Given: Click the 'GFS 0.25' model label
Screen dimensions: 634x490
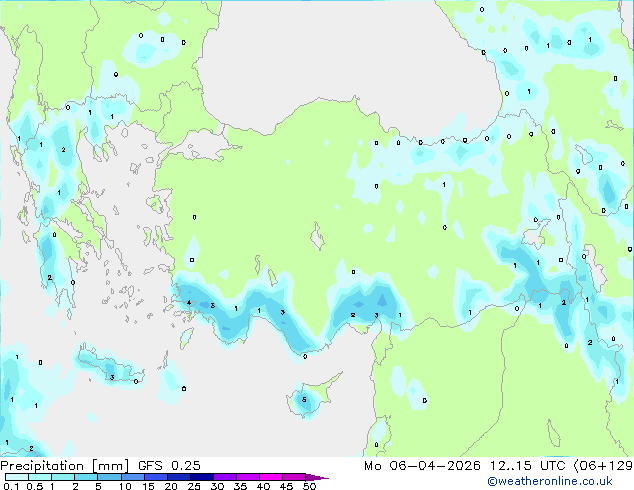Looking at the screenshot, I should point(169,466).
